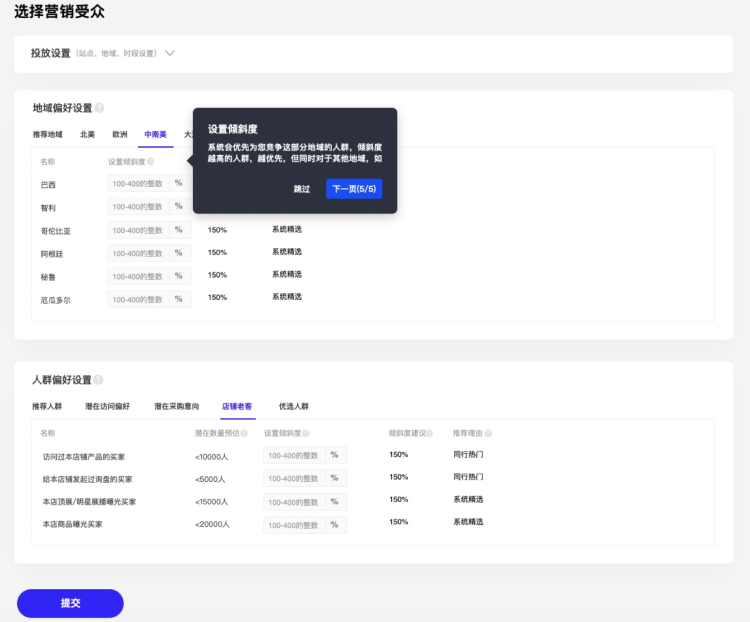
Task: Click info icon by 设置倾斜度 in audience table
Action: pos(307,434)
